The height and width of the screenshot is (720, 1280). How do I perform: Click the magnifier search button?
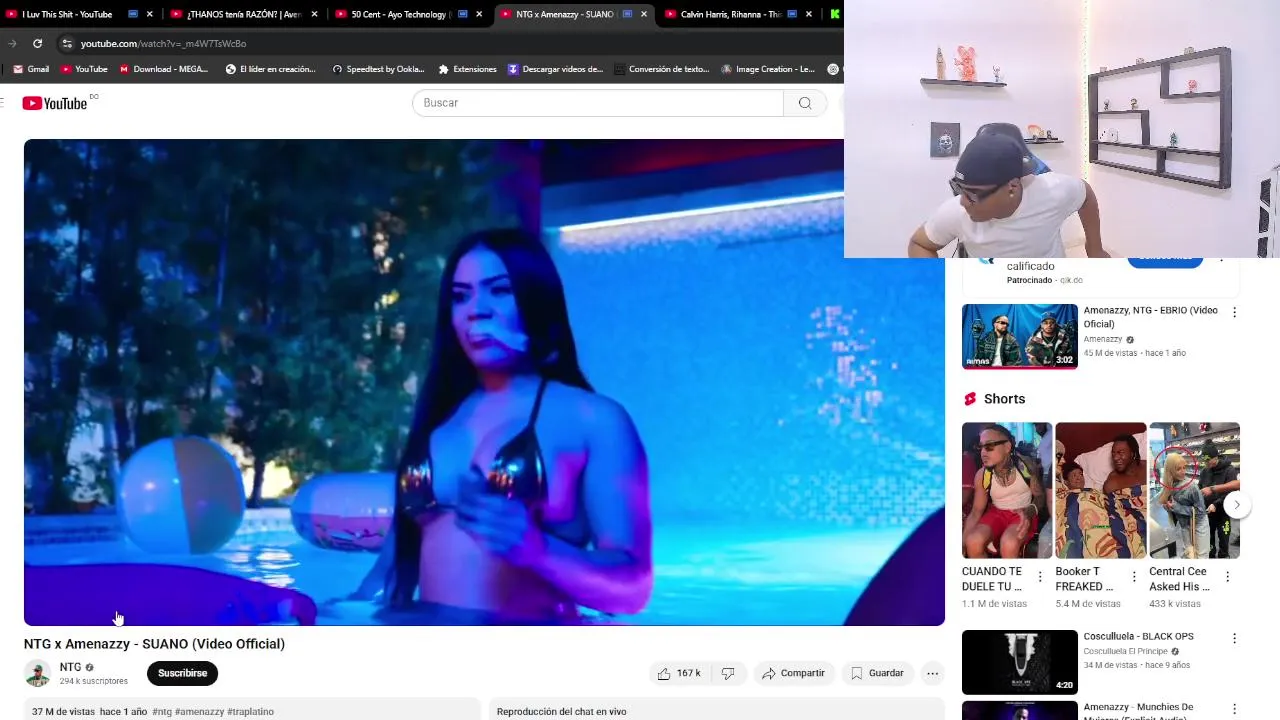[x=805, y=103]
